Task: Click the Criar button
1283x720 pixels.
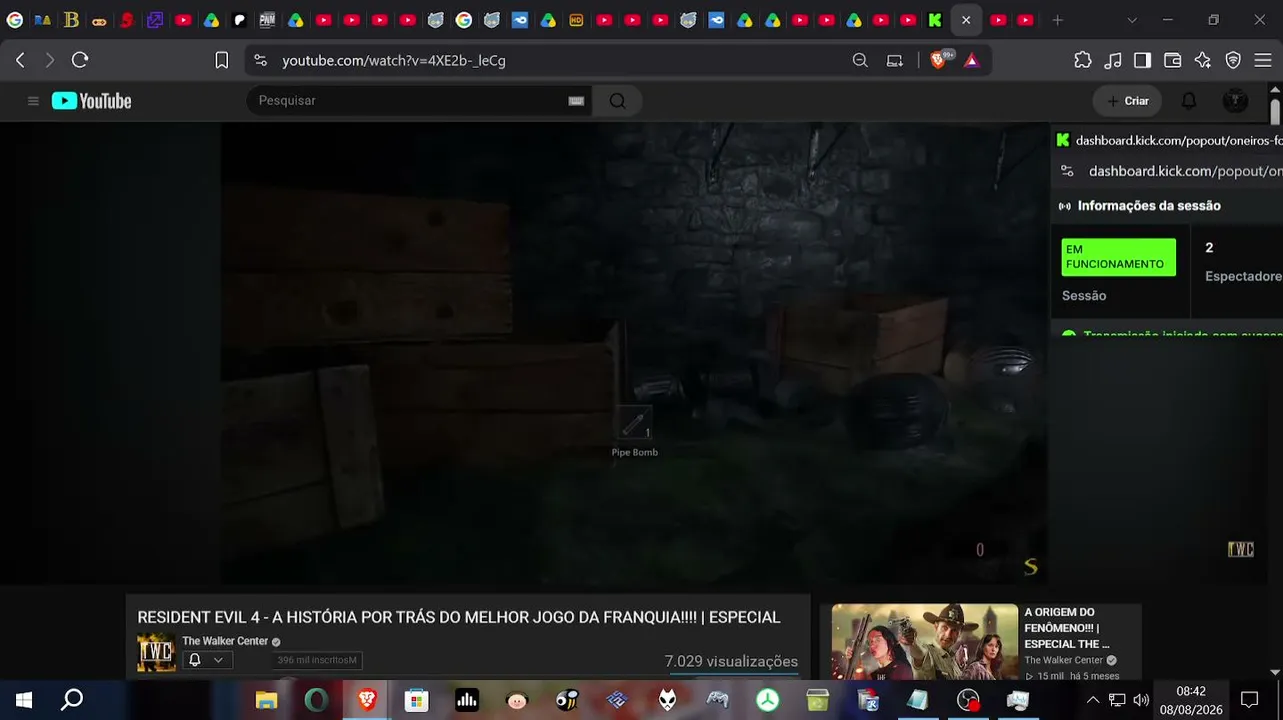Action: point(1128,101)
